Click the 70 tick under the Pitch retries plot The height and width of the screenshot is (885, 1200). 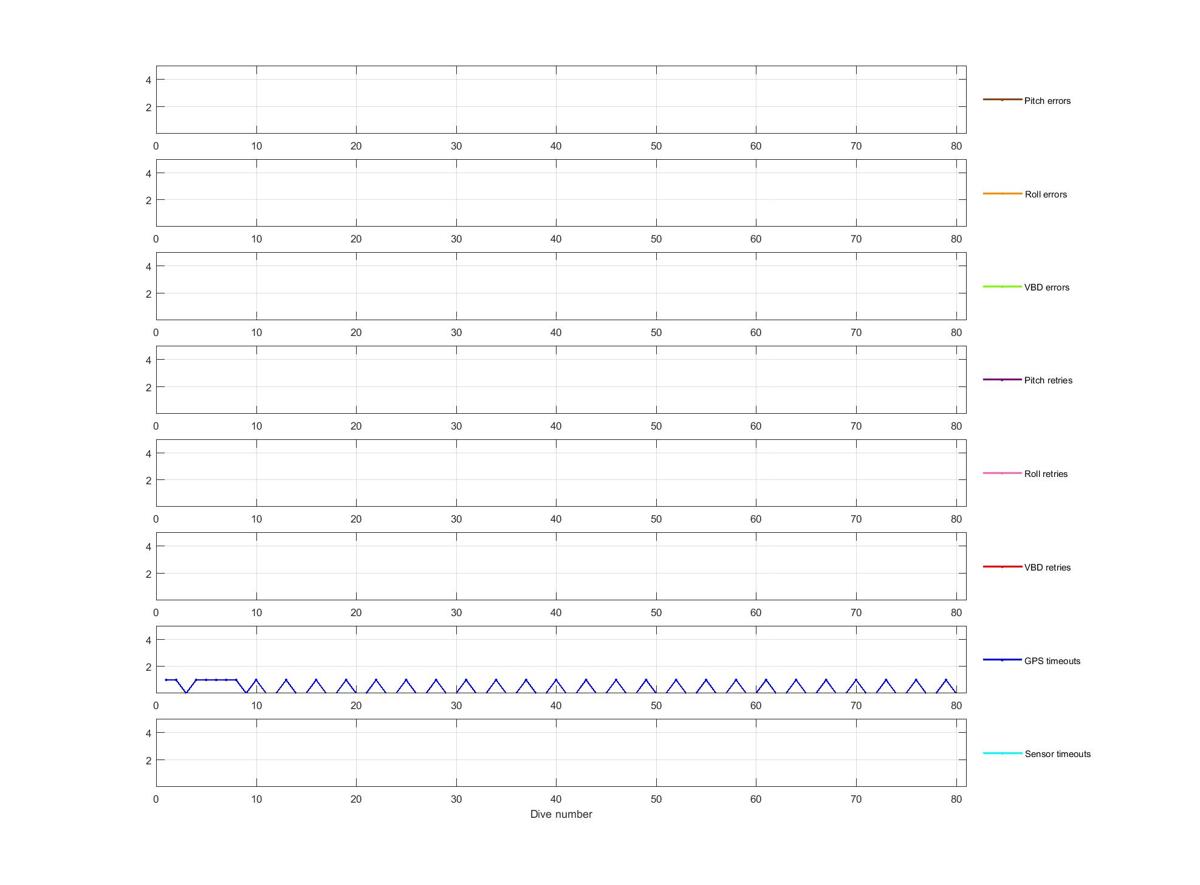[x=856, y=426]
